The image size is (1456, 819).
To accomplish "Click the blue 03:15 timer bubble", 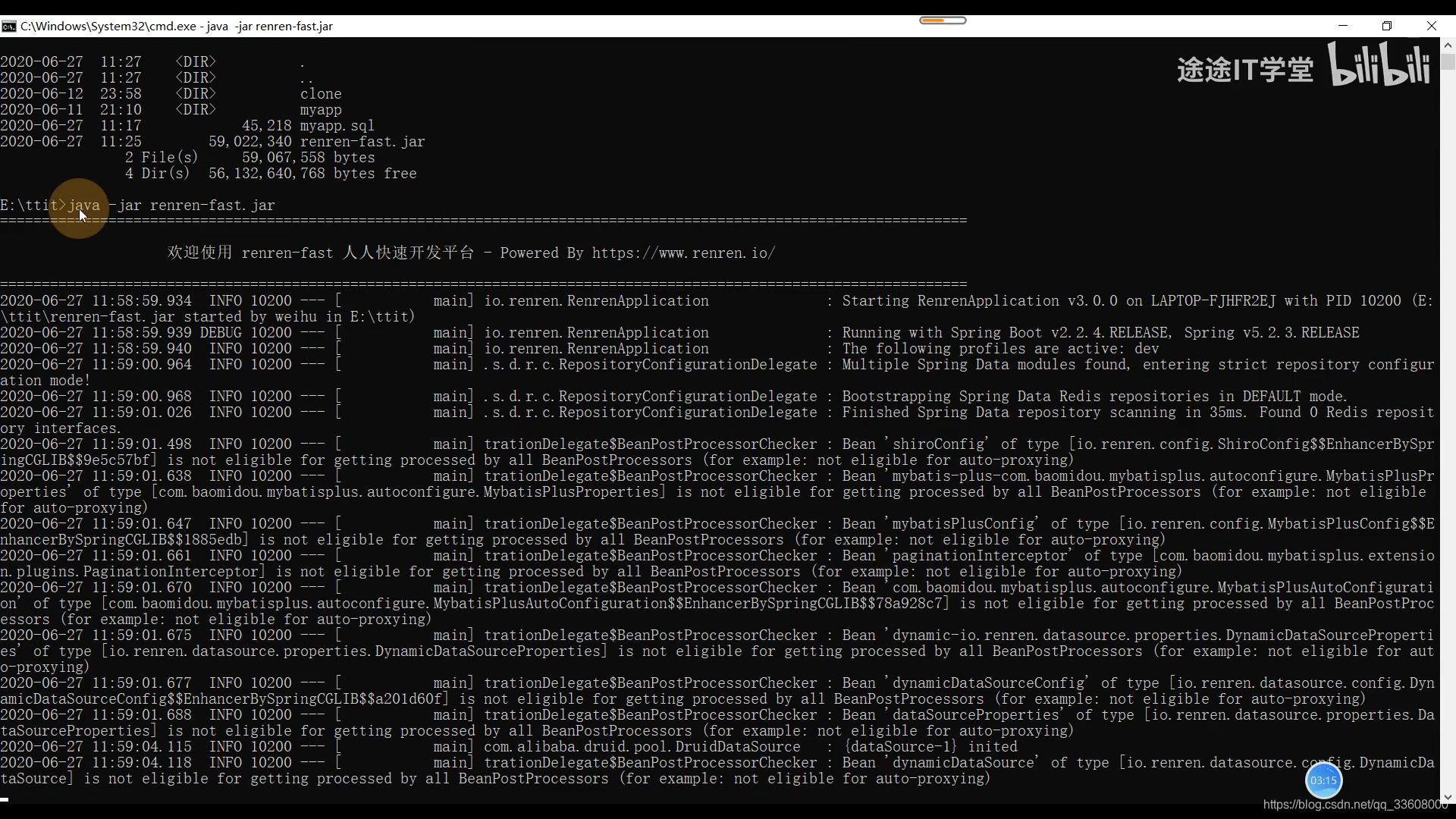I will click(1323, 780).
